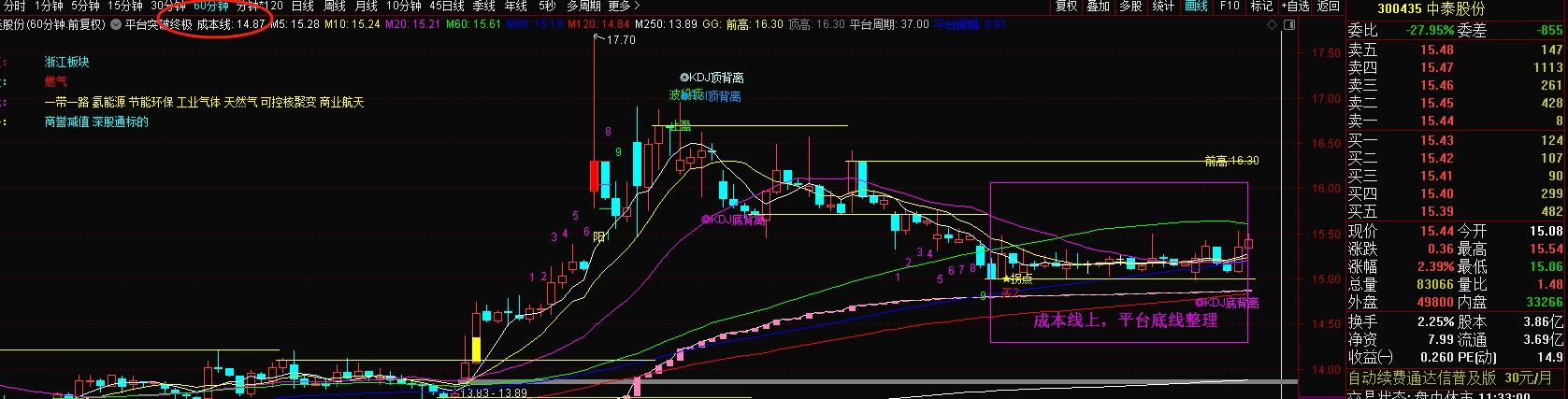This screenshot has width=1568, height=399.
Task: Toggle the 画线 drawing tools
Action: (1196, 6)
